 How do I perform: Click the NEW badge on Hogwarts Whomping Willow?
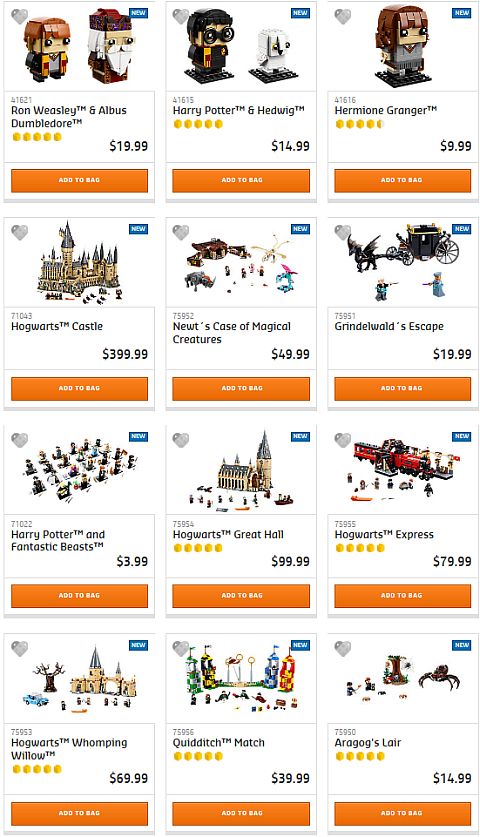click(138, 645)
